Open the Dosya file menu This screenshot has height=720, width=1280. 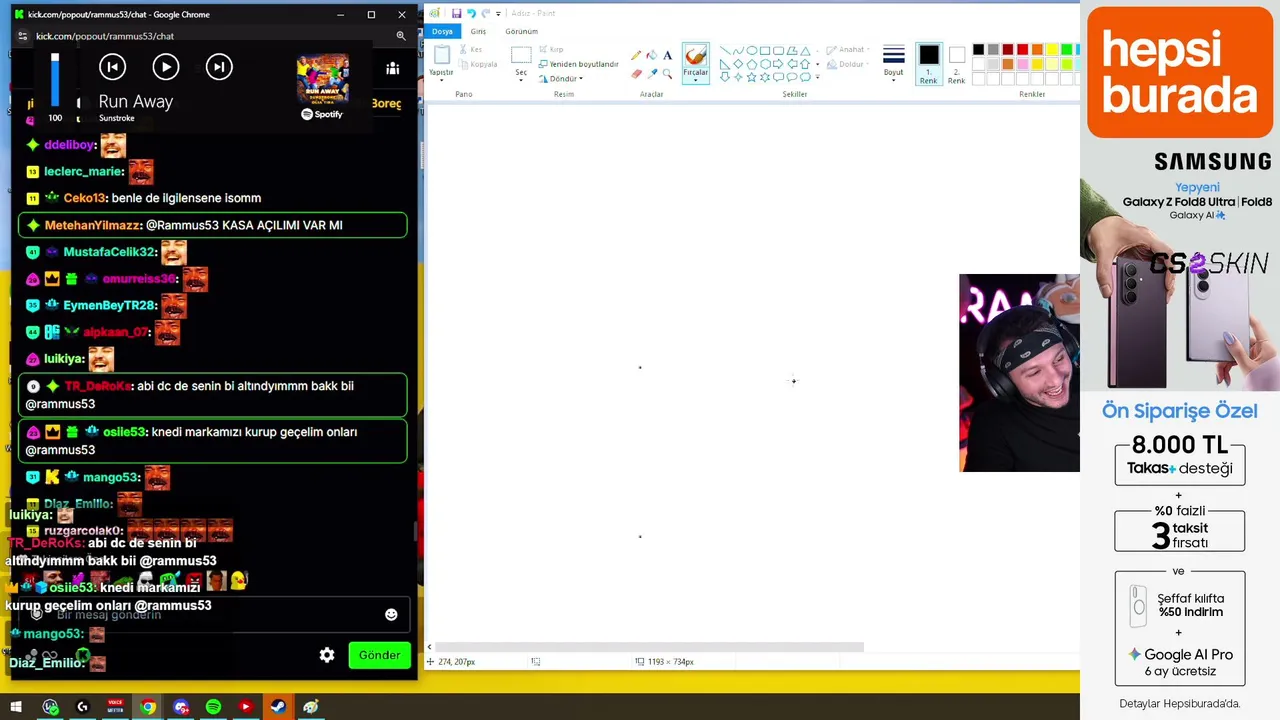(442, 31)
